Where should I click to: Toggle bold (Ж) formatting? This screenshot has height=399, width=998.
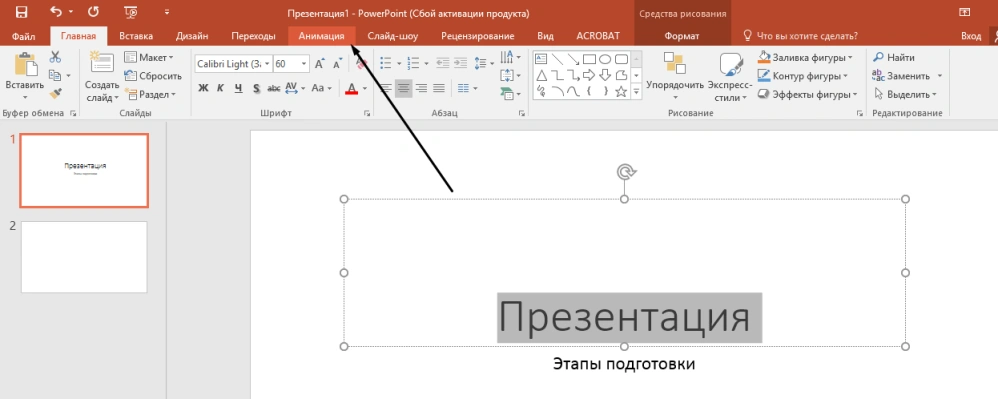coord(203,88)
